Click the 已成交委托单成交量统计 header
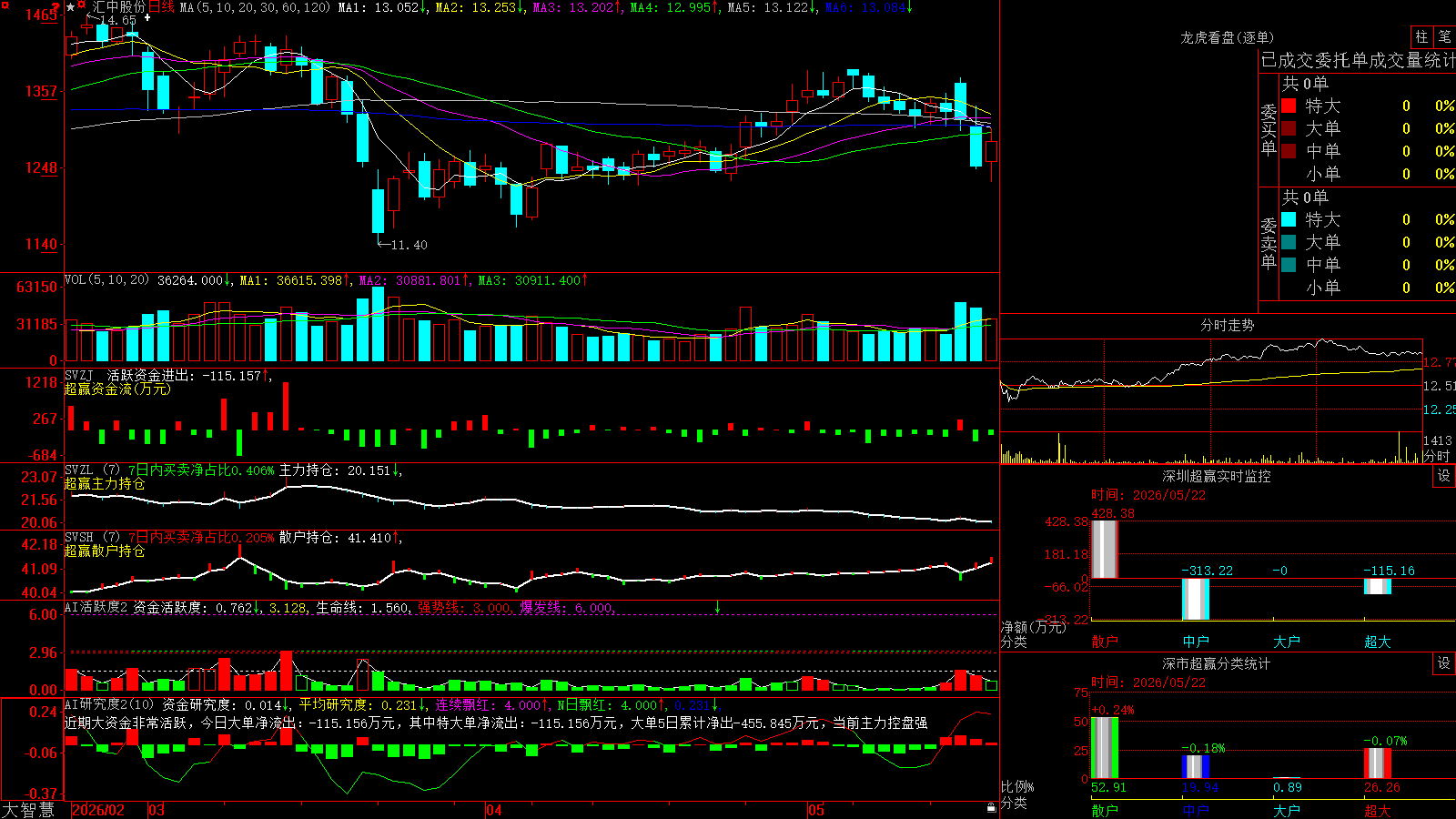Screen dimensions: 1456x819 coord(1358,60)
